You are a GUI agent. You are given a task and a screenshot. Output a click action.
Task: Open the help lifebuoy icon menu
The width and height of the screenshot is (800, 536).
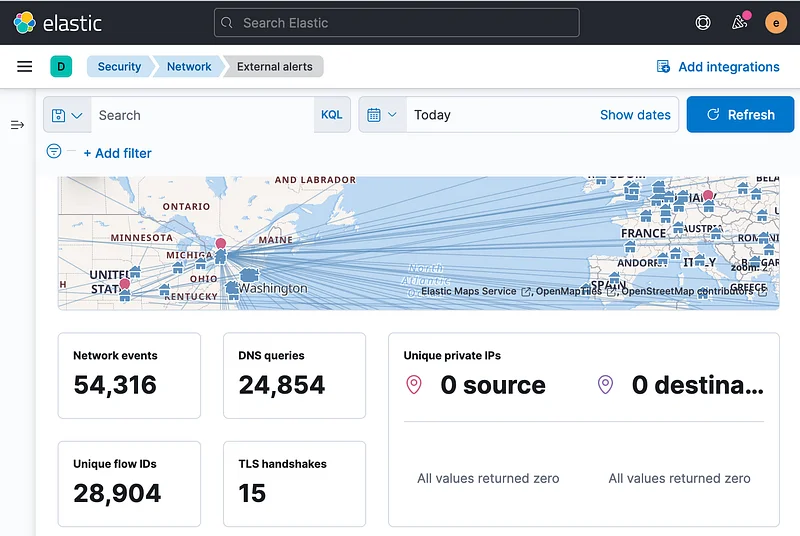[x=703, y=23]
